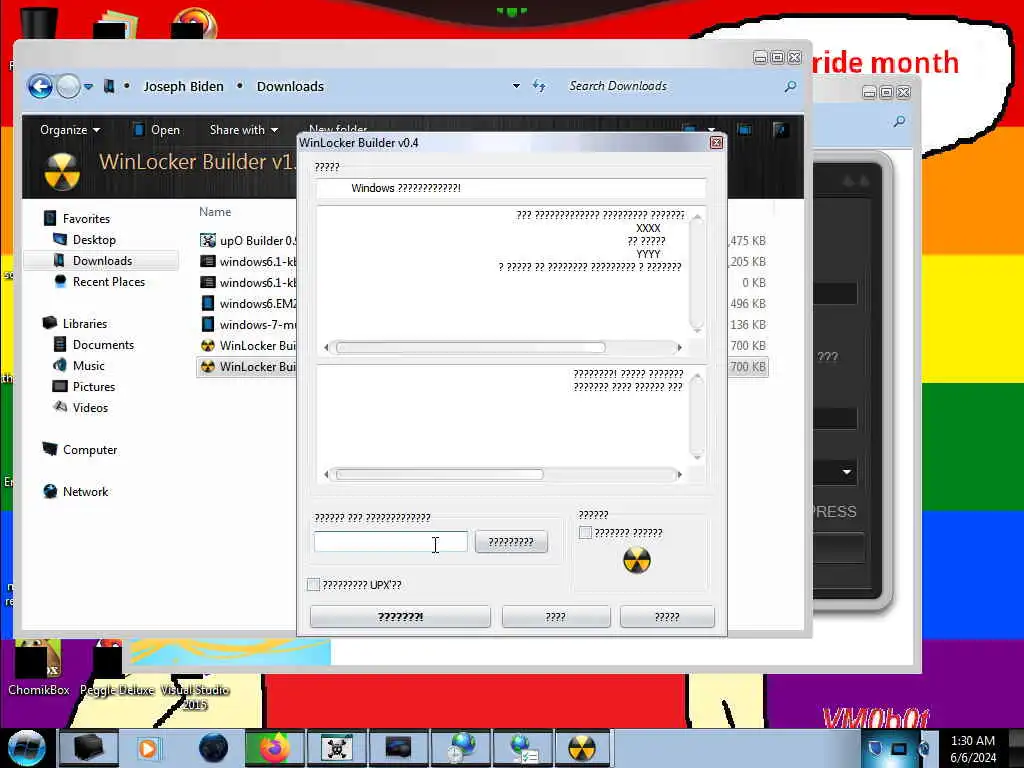Click radiation WinLocker taskbar icon

582,748
